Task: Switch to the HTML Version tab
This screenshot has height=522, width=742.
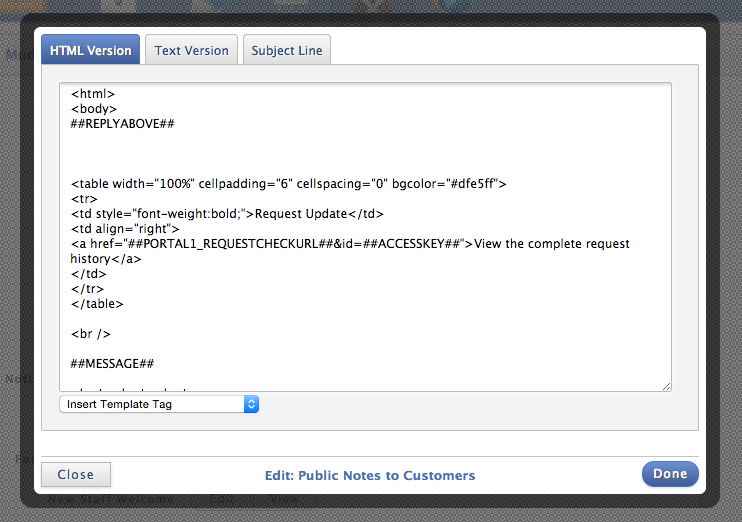Action: (90, 50)
